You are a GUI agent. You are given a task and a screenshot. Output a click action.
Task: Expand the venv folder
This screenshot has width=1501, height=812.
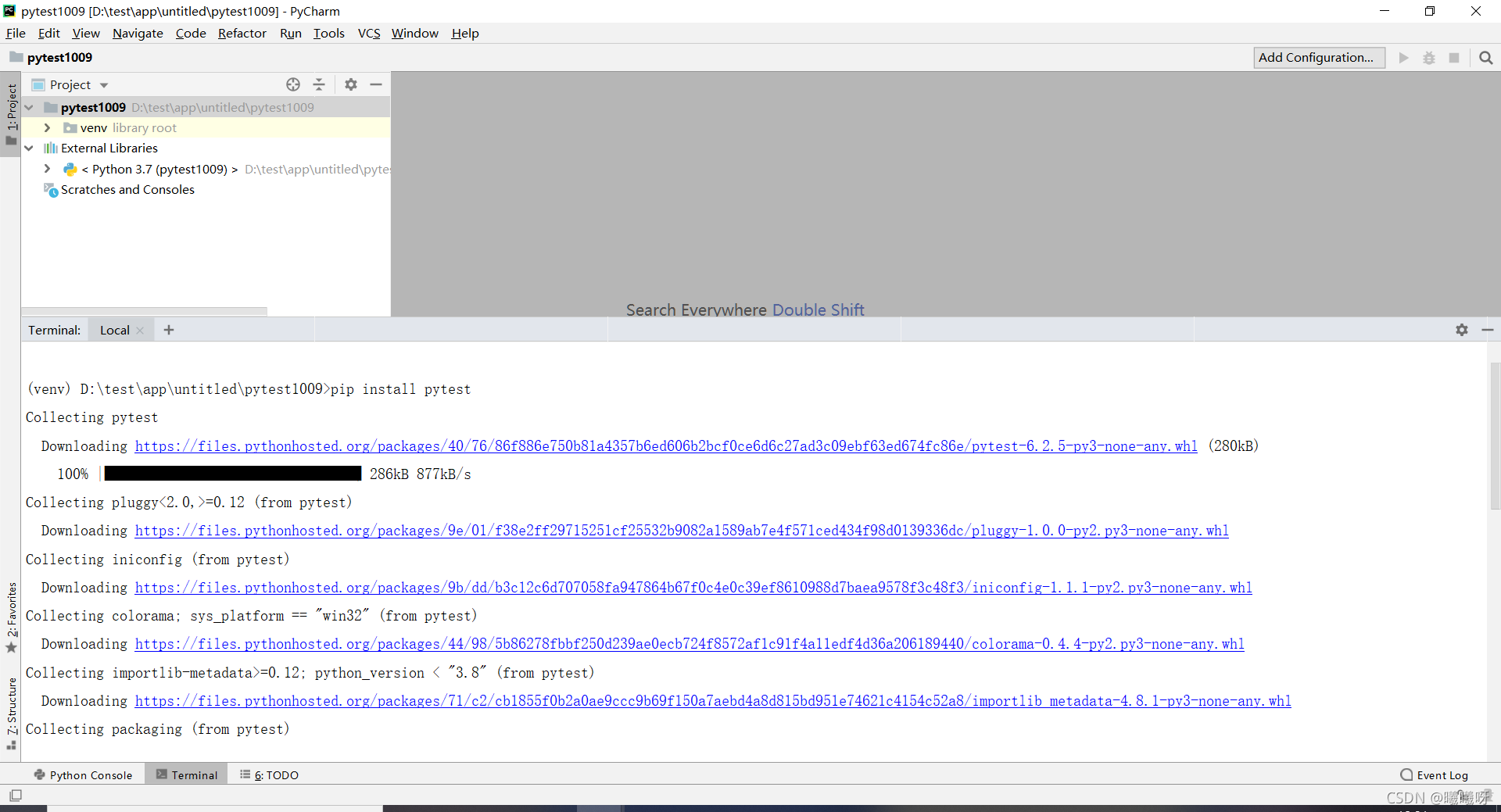47,127
